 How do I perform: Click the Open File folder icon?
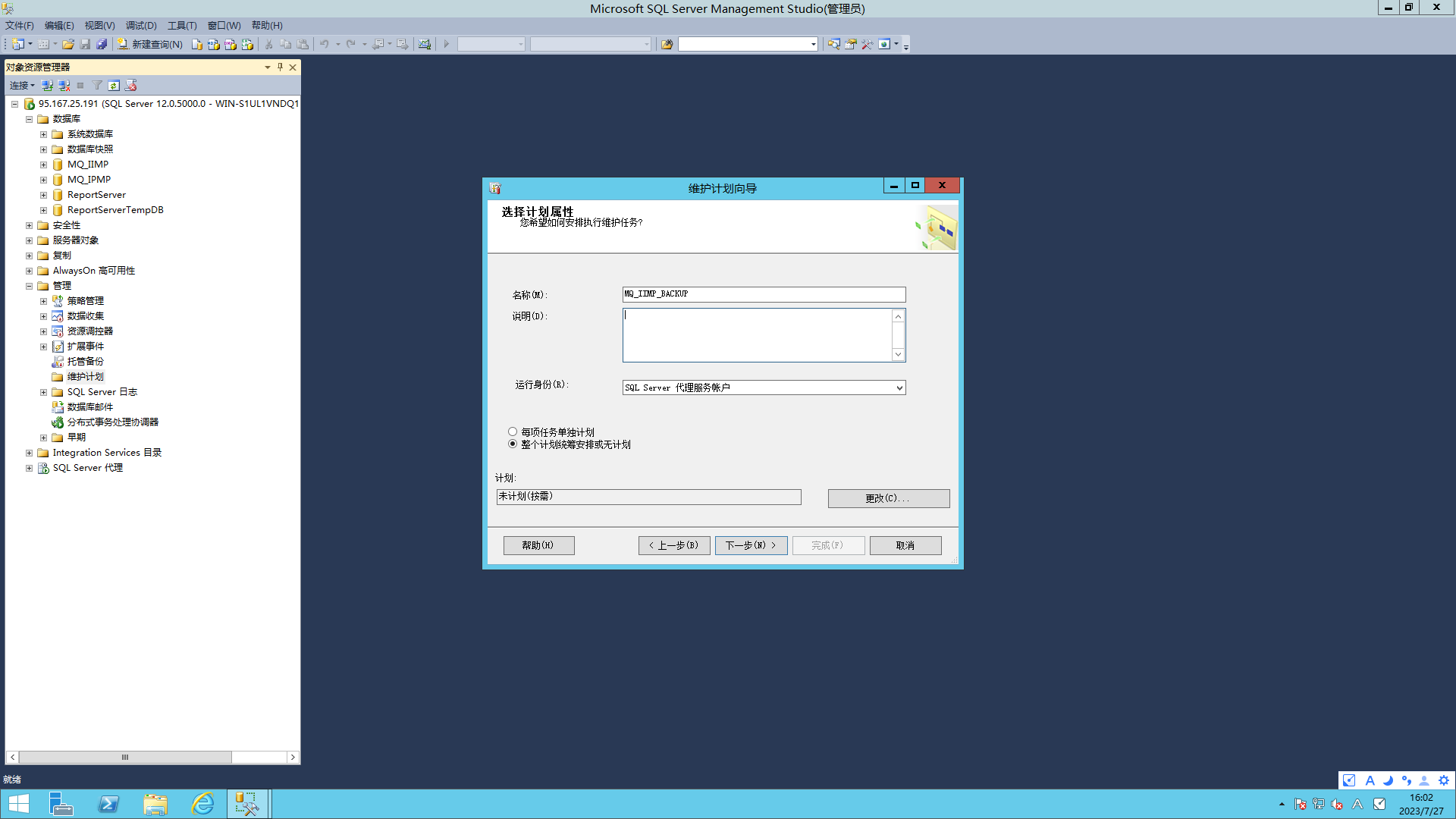(68, 44)
